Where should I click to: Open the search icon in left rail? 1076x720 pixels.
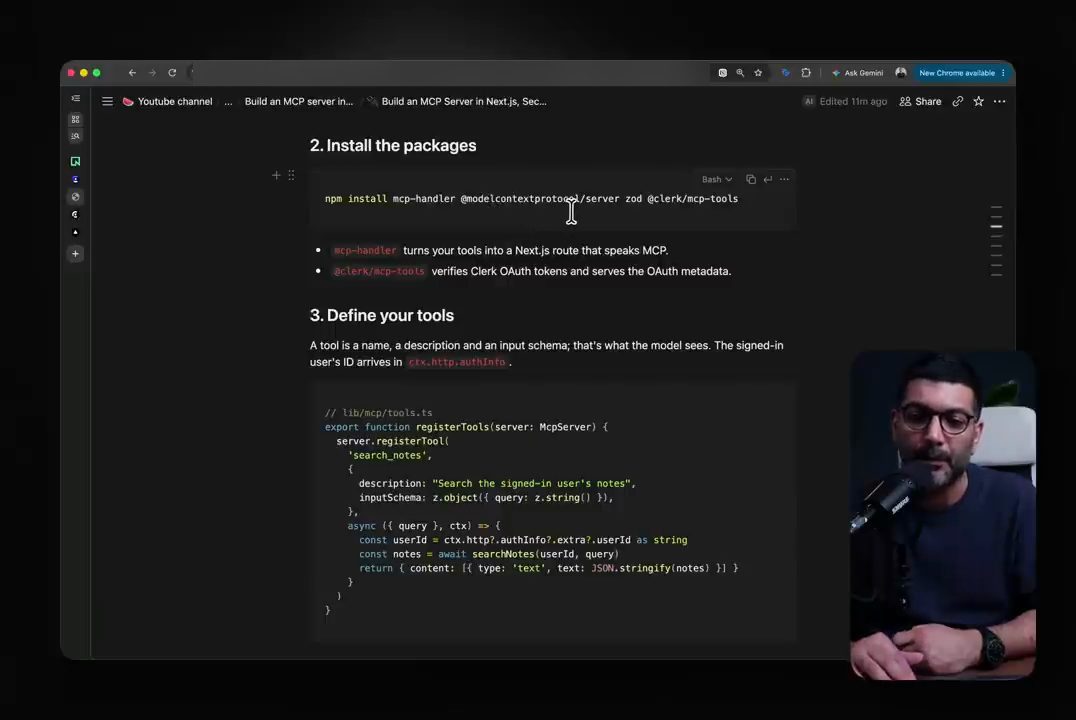point(75,136)
